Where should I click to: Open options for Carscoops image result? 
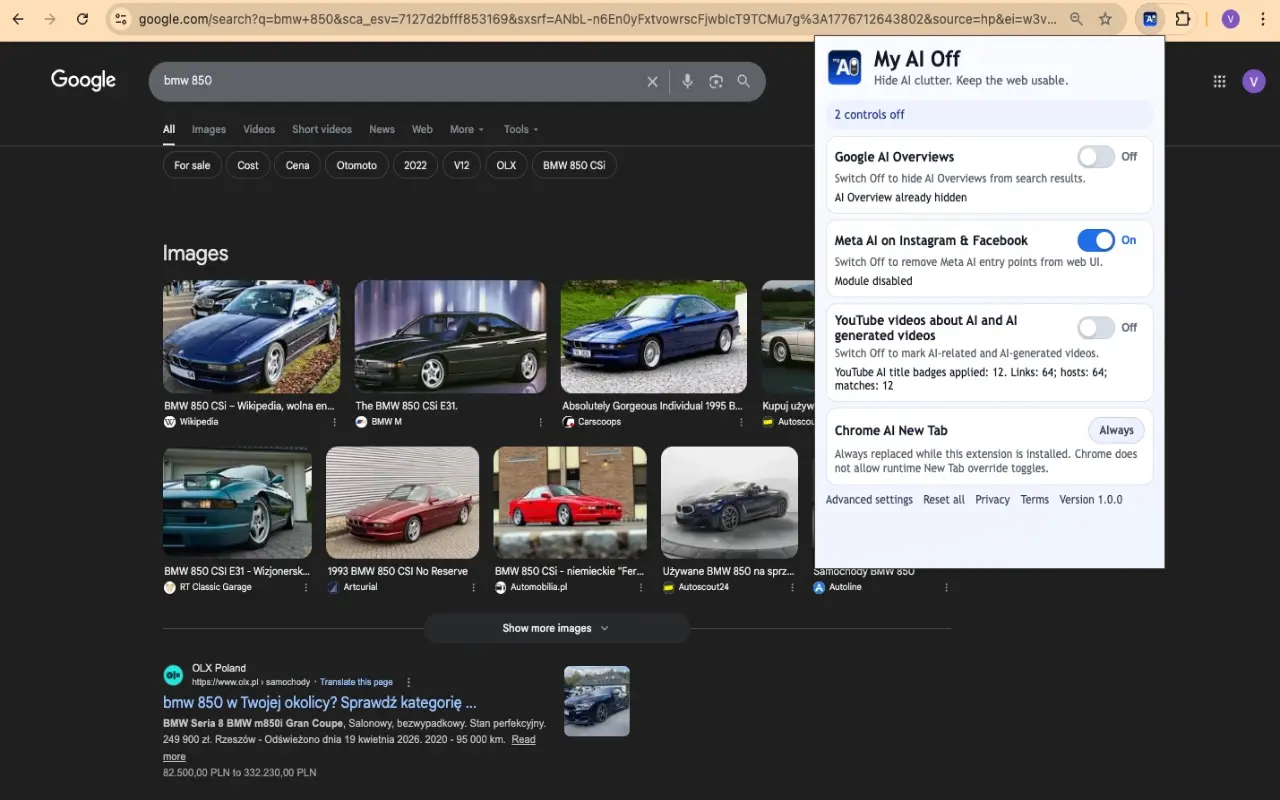point(741,422)
